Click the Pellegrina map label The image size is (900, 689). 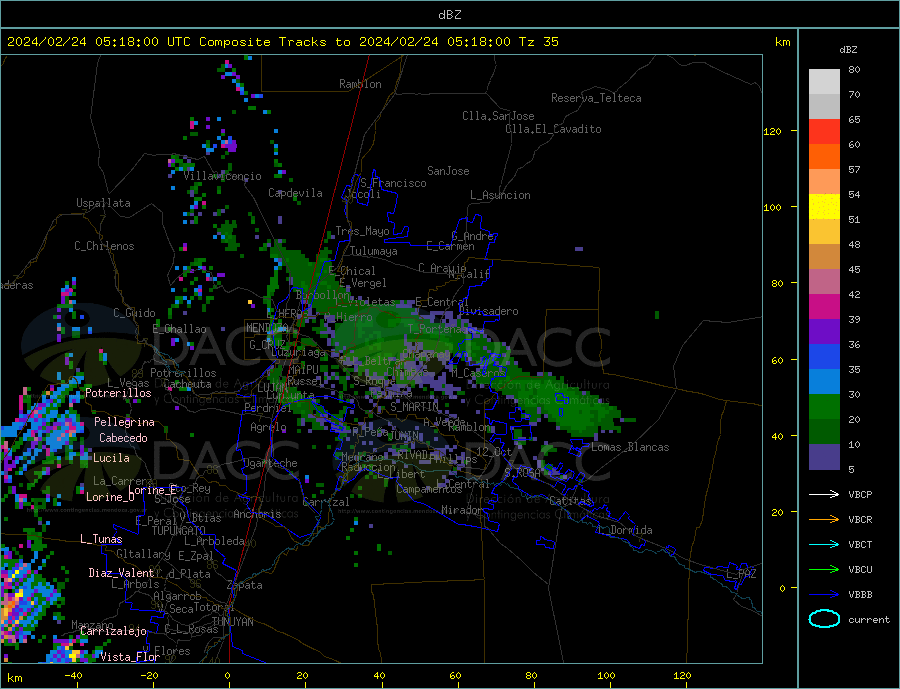124,422
